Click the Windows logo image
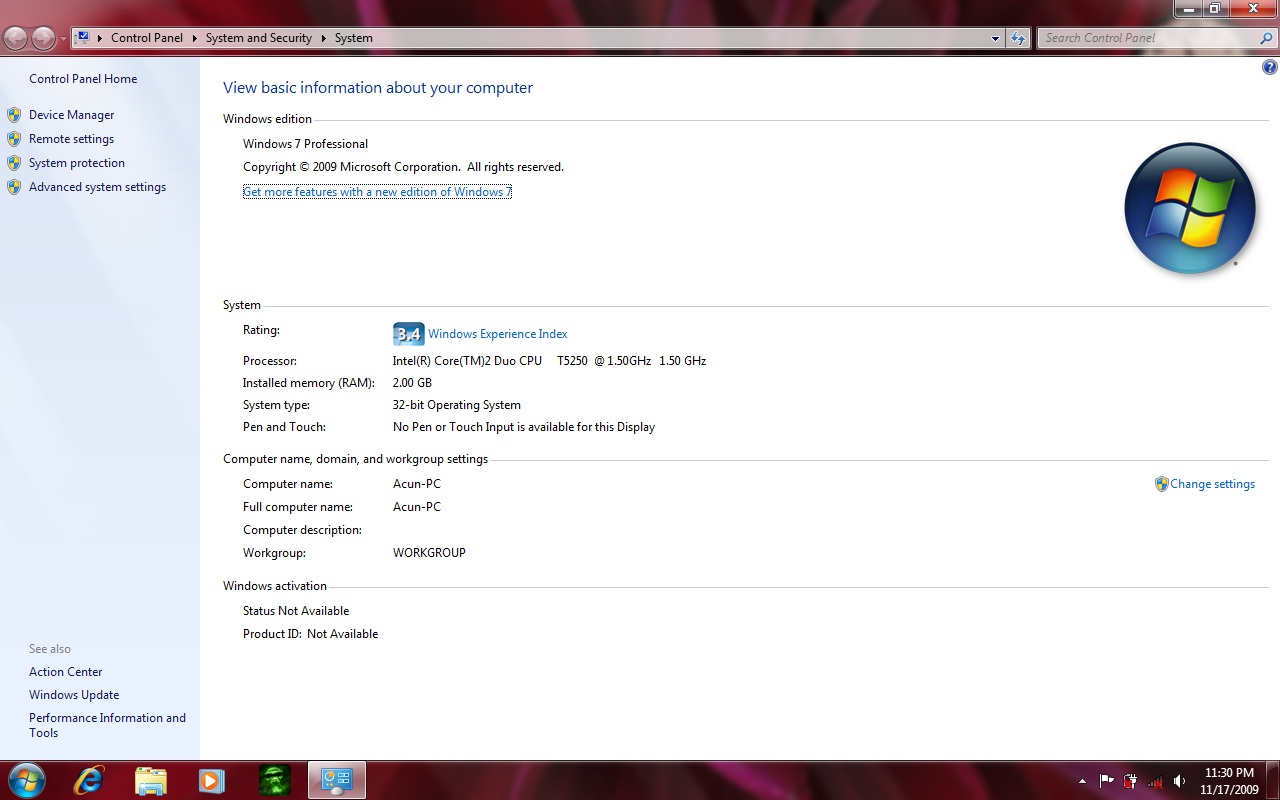Viewport: 1280px width, 800px height. [1189, 208]
